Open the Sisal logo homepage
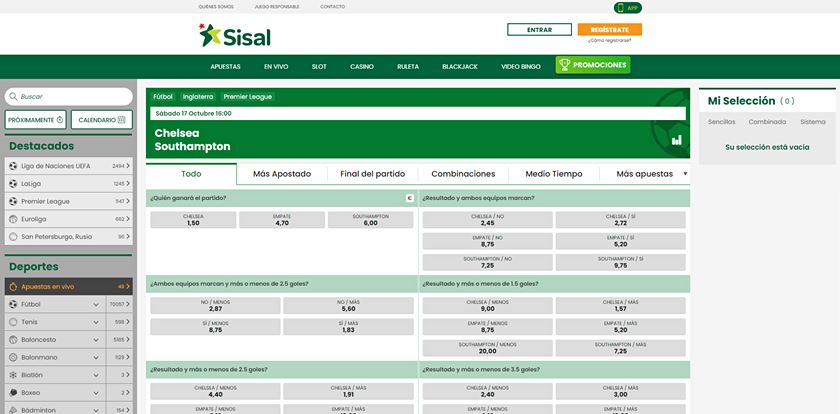The width and height of the screenshot is (840, 414). [235, 35]
